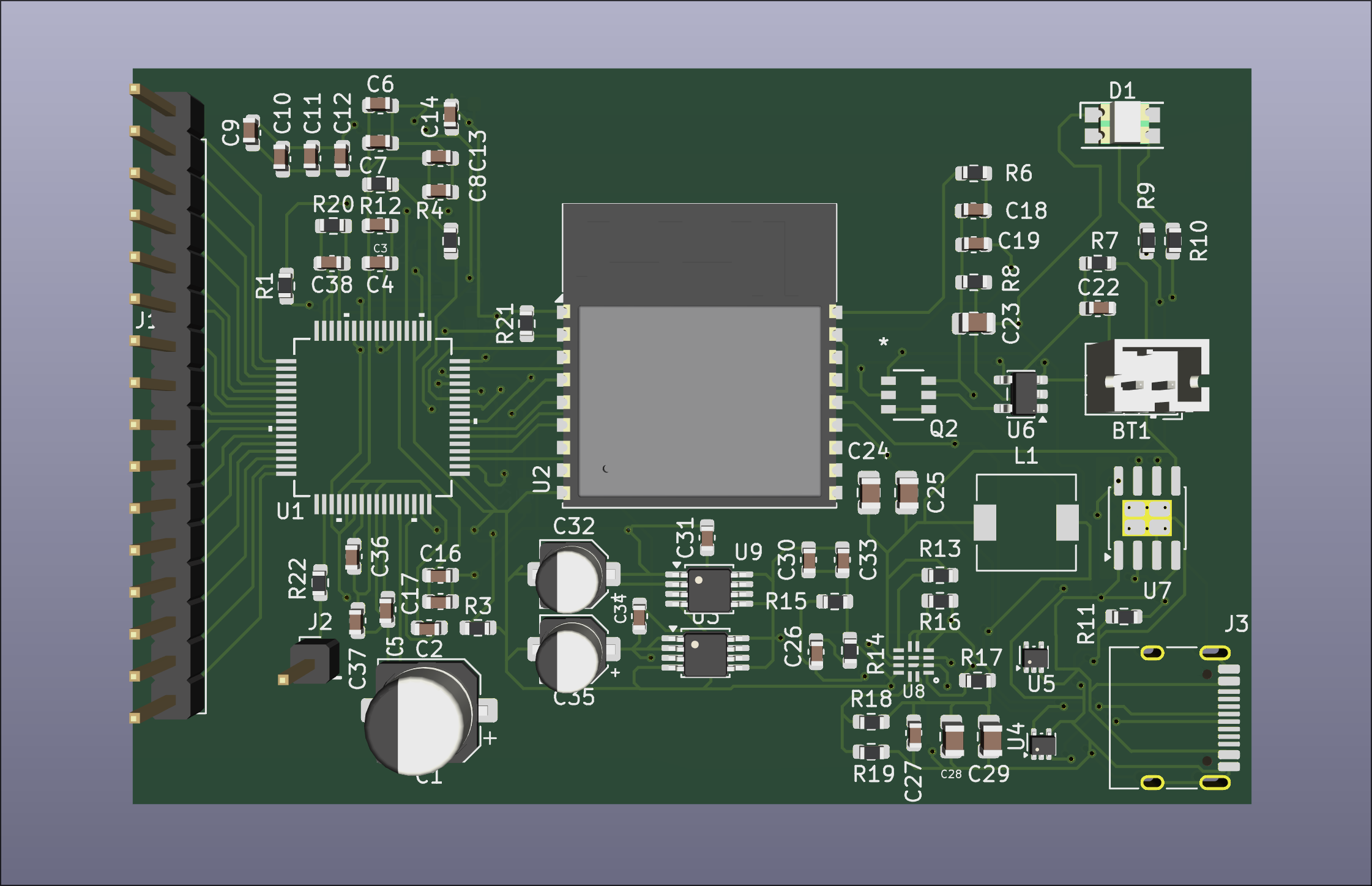Screen dimensions: 1372x886
Task: Click the 'BT1' silkscreen label
Action: (1132, 431)
